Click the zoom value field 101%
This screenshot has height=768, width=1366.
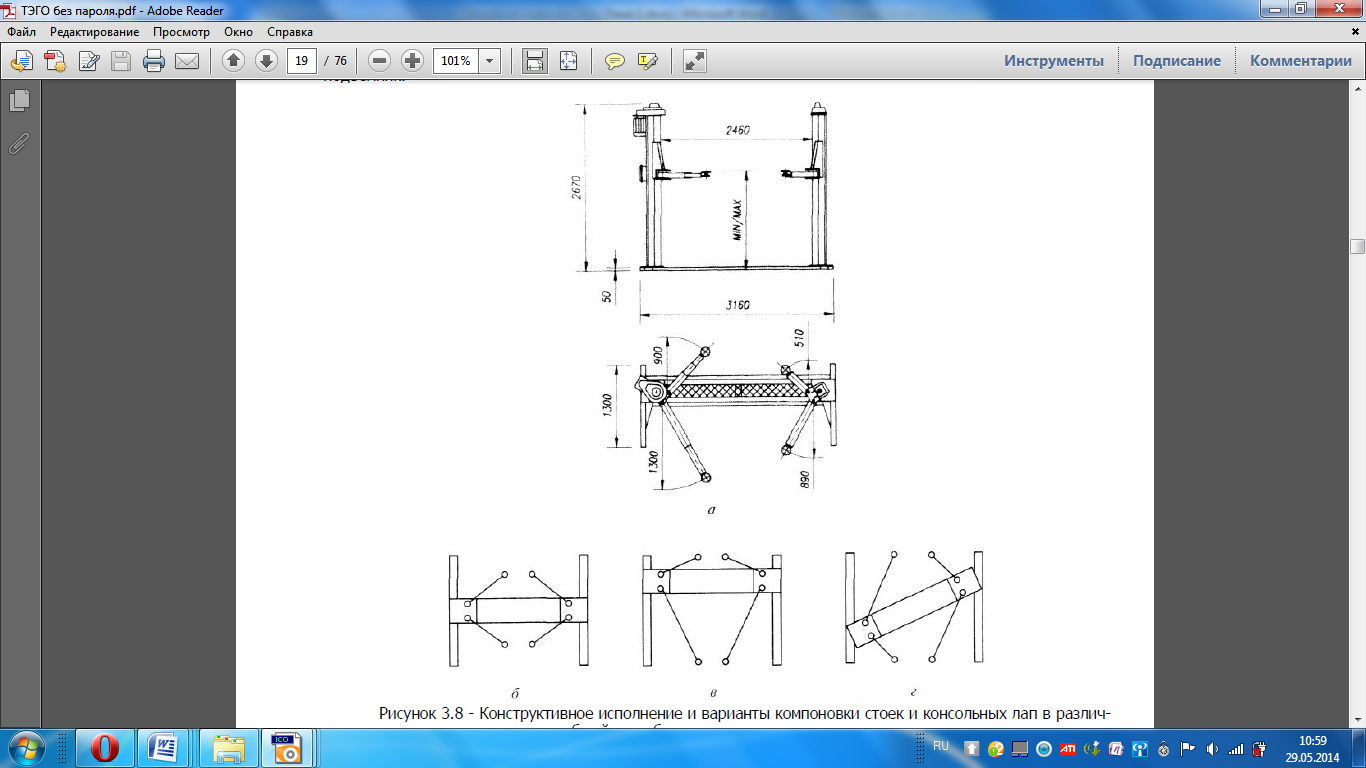(456, 61)
